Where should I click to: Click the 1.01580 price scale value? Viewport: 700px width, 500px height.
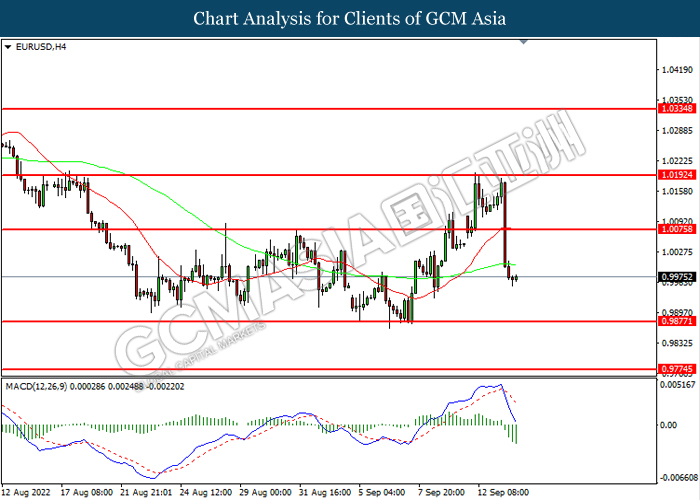(678, 191)
